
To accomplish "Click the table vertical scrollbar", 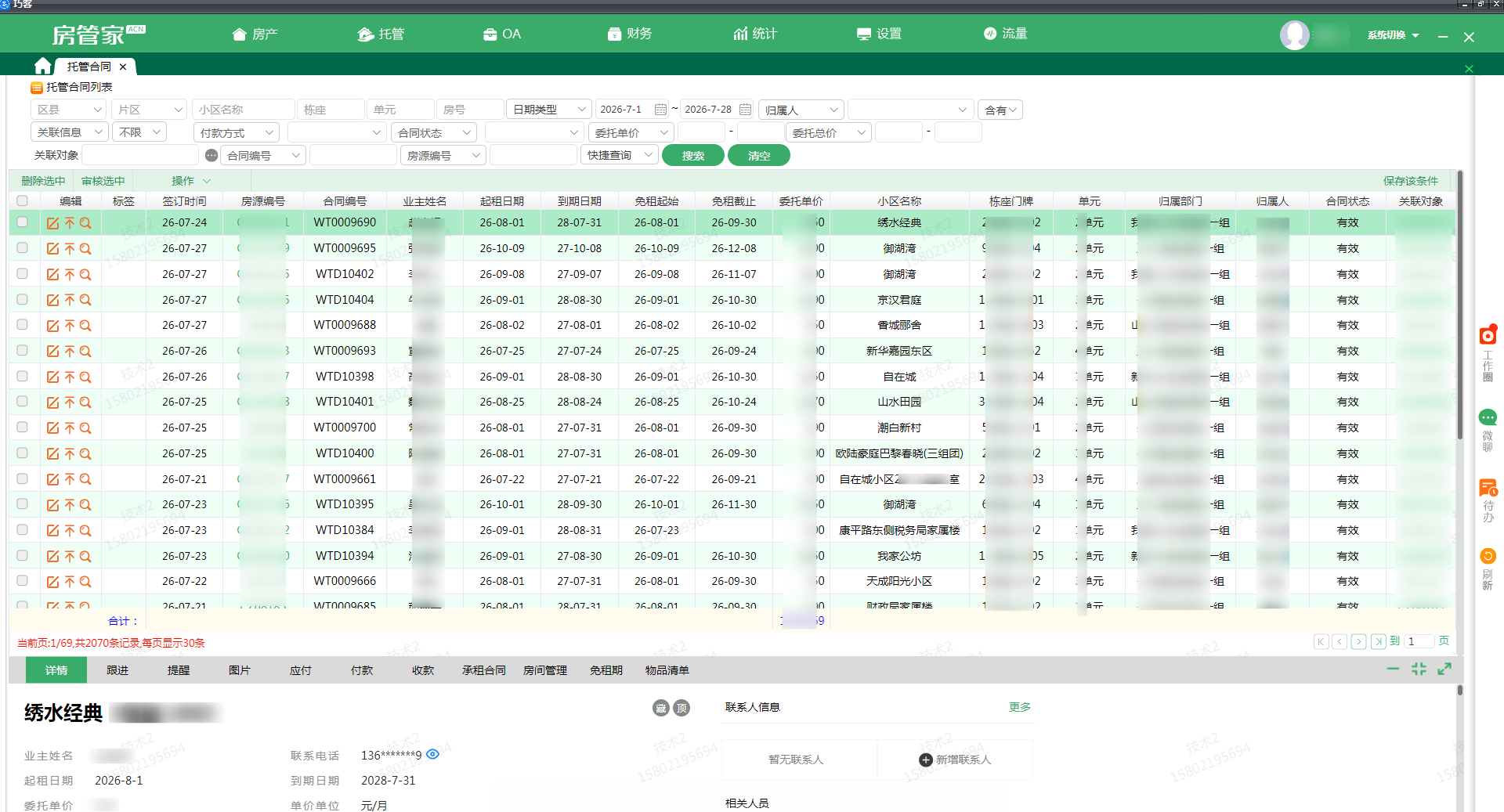I will (1460, 305).
